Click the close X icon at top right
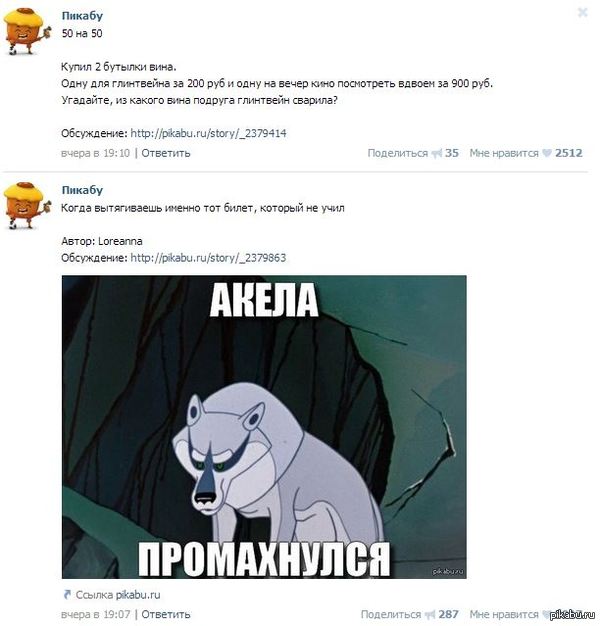The width and height of the screenshot is (600, 626). click(582, 13)
